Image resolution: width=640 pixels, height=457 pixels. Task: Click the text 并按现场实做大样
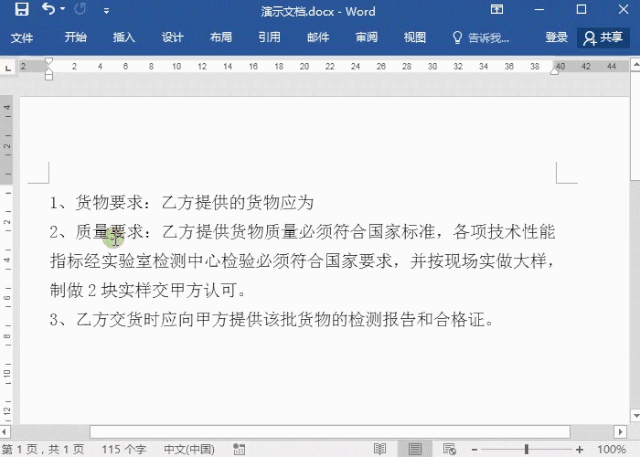point(478,261)
